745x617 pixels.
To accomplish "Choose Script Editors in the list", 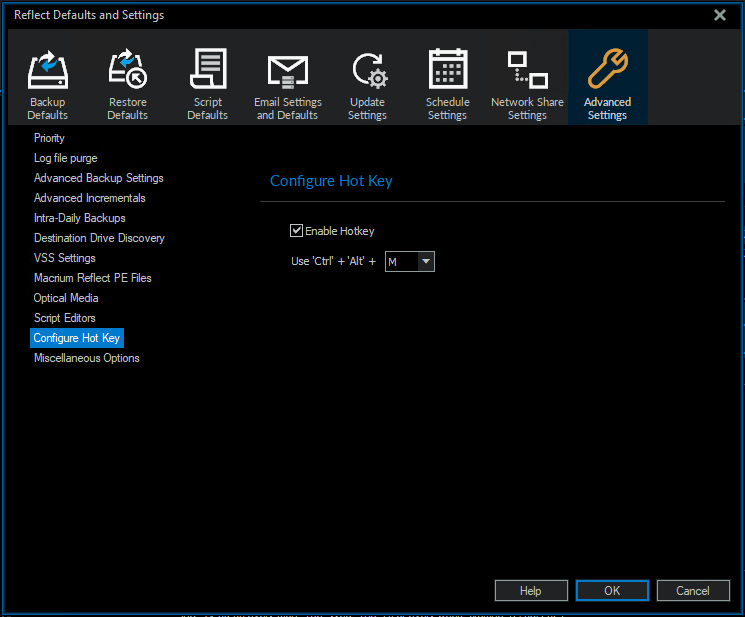I will [x=65, y=318].
